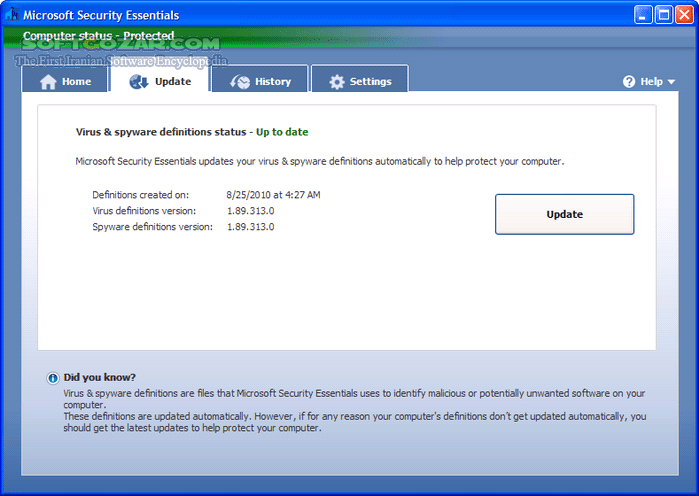Click the globe download icon on Update tab
This screenshot has height=496, width=699.
139,82
